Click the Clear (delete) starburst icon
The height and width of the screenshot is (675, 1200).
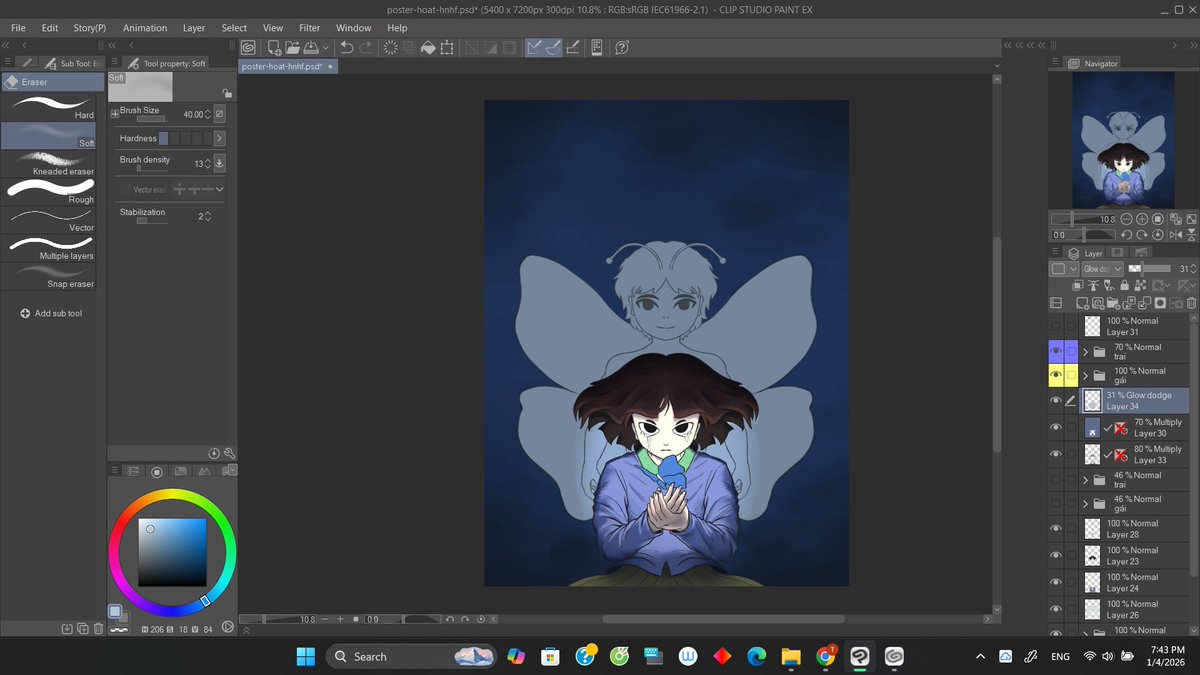click(x=390, y=47)
